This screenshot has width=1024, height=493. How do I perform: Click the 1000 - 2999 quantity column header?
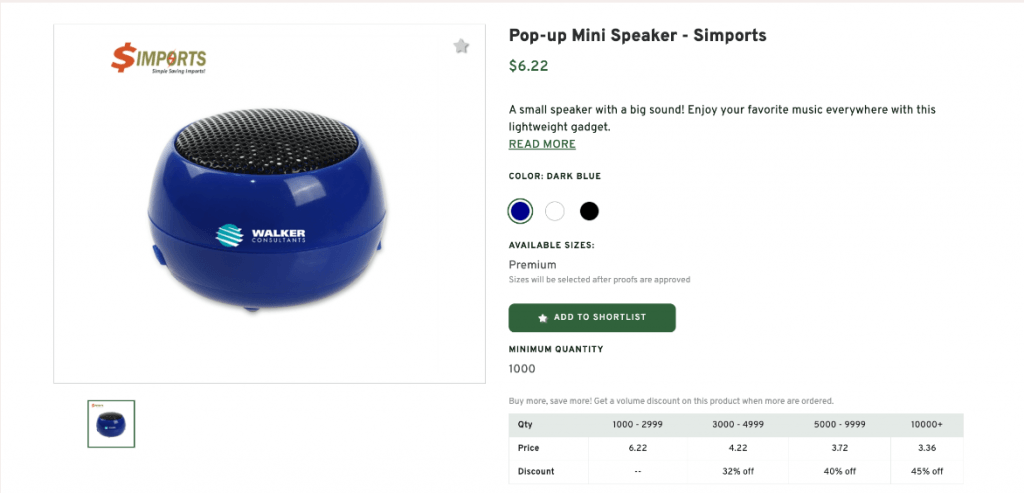pyautogui.click(x=638, y=425)
